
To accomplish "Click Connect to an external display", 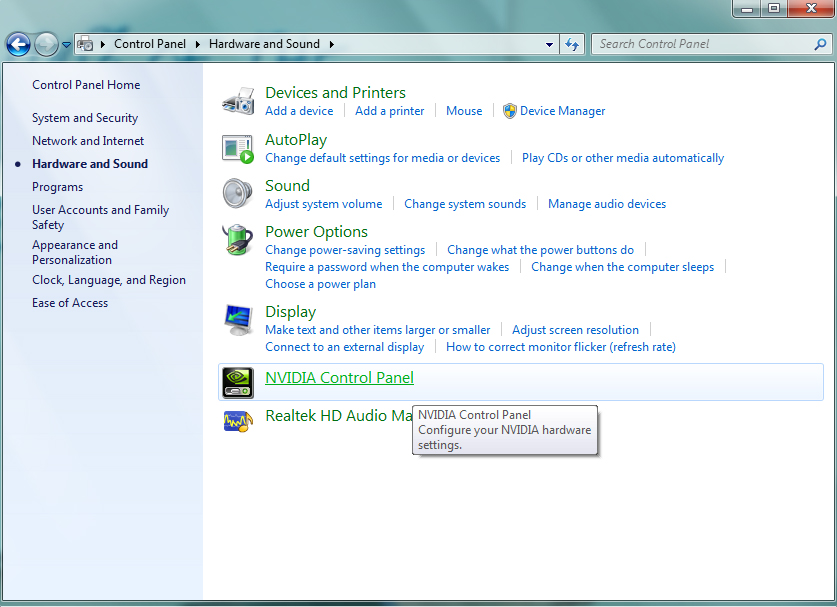I will click(x=344, y=347).
